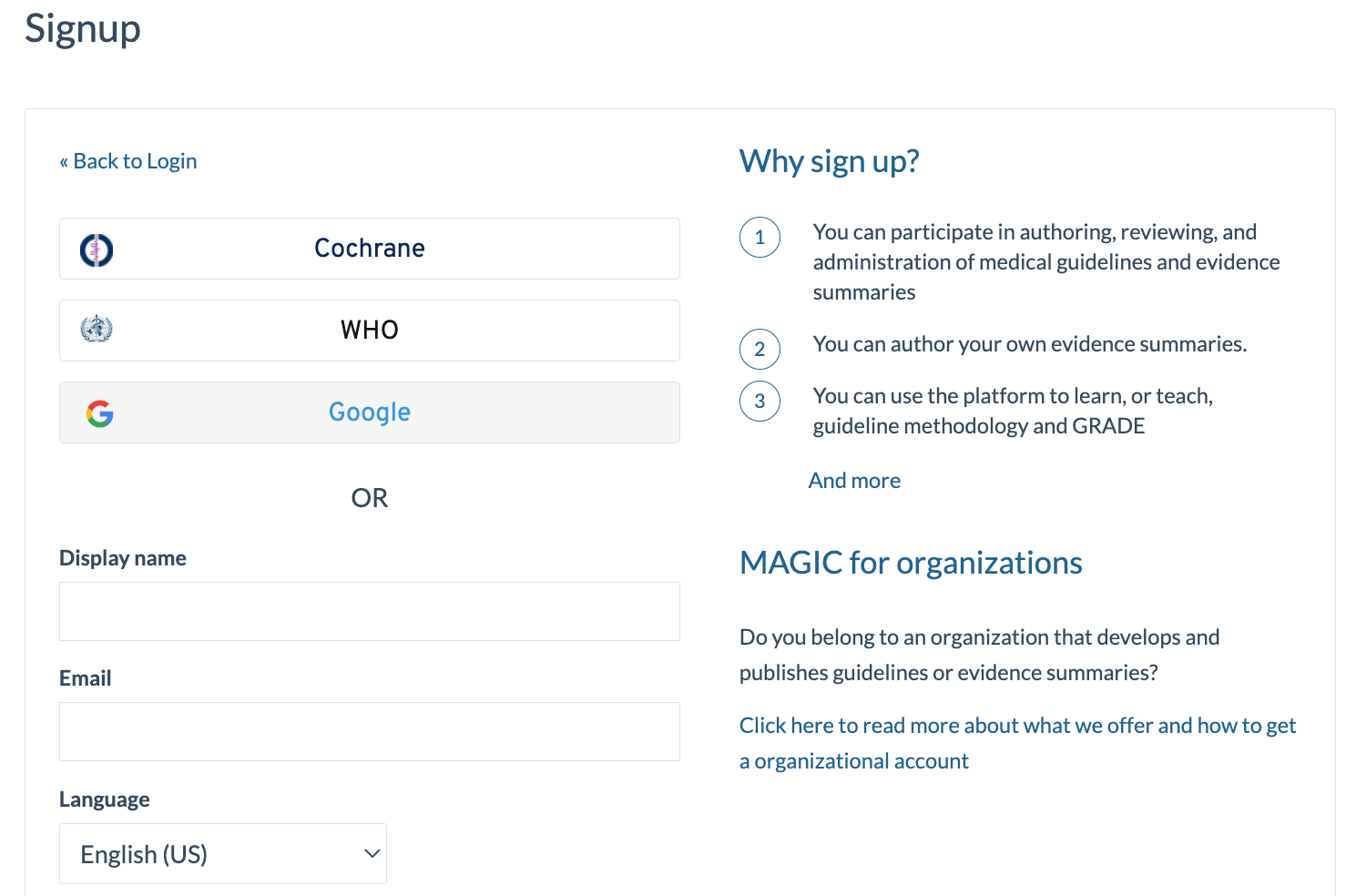Click the Google G logo icon

coord(100,413)
